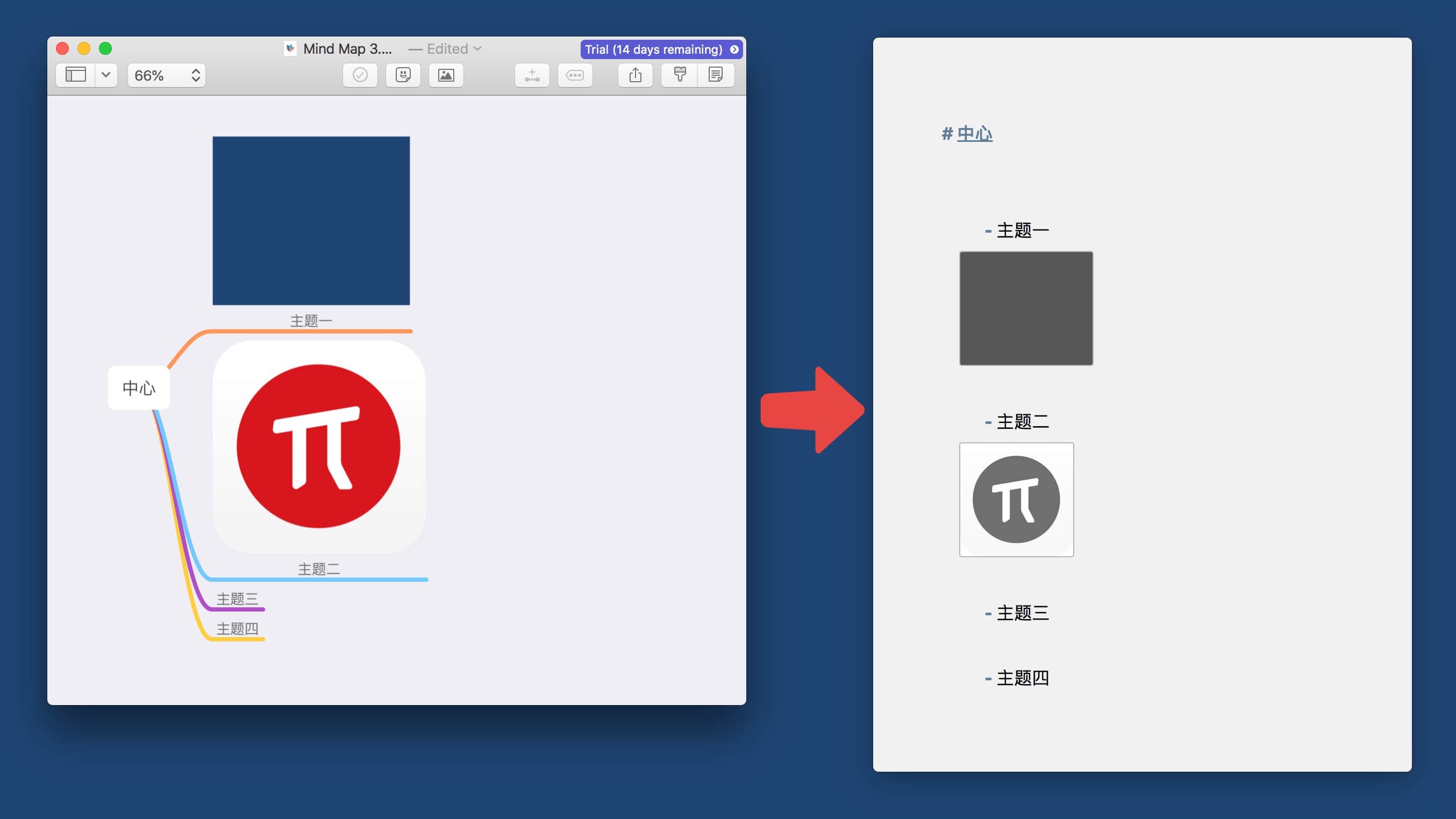Viewport: 1456px width, 819px height.
Task: Click the Trial 14 days remaining badge
Action: point(661,49)
